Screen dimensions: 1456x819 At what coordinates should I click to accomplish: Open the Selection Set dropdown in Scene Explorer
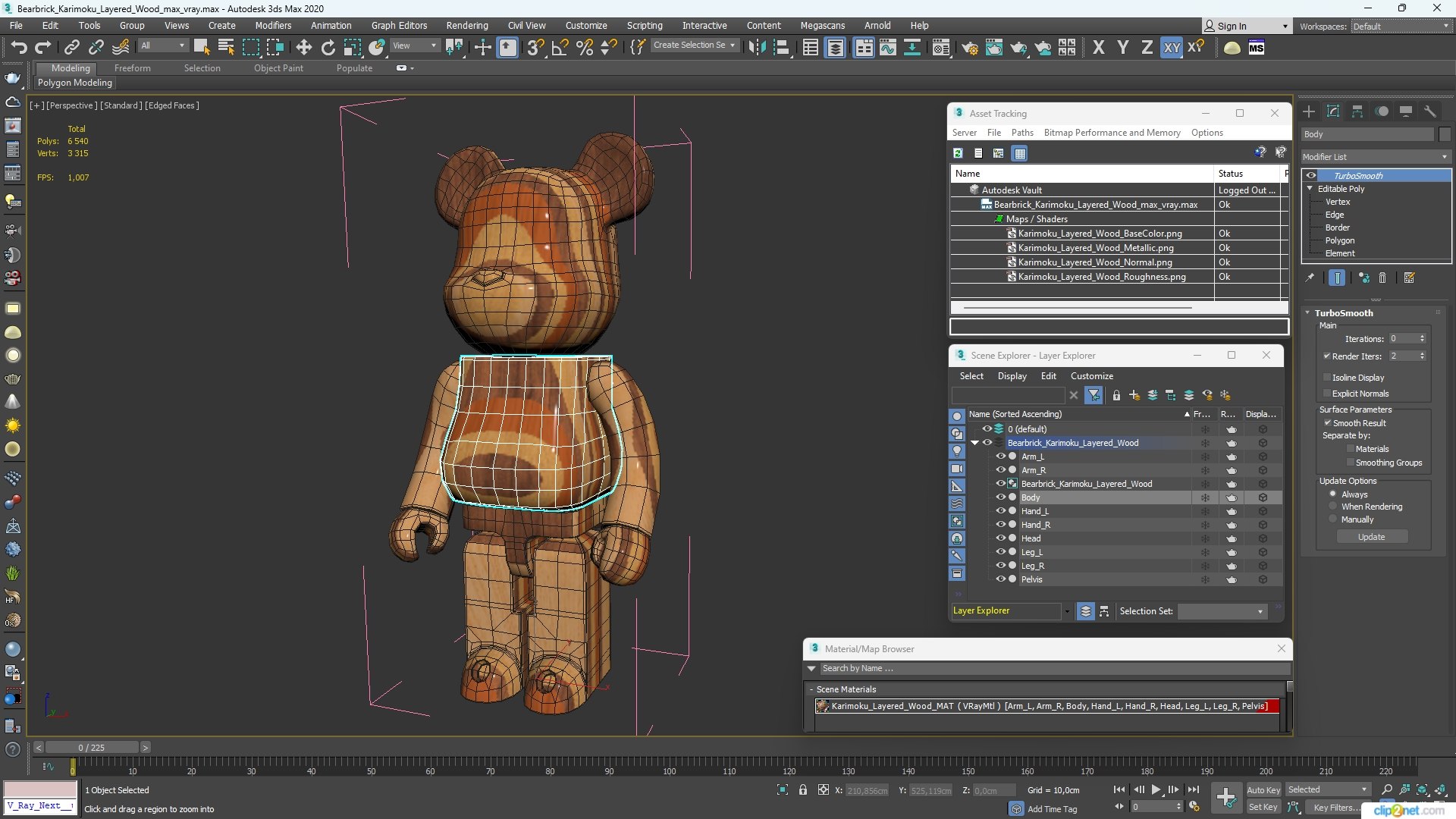[1222, 611]
